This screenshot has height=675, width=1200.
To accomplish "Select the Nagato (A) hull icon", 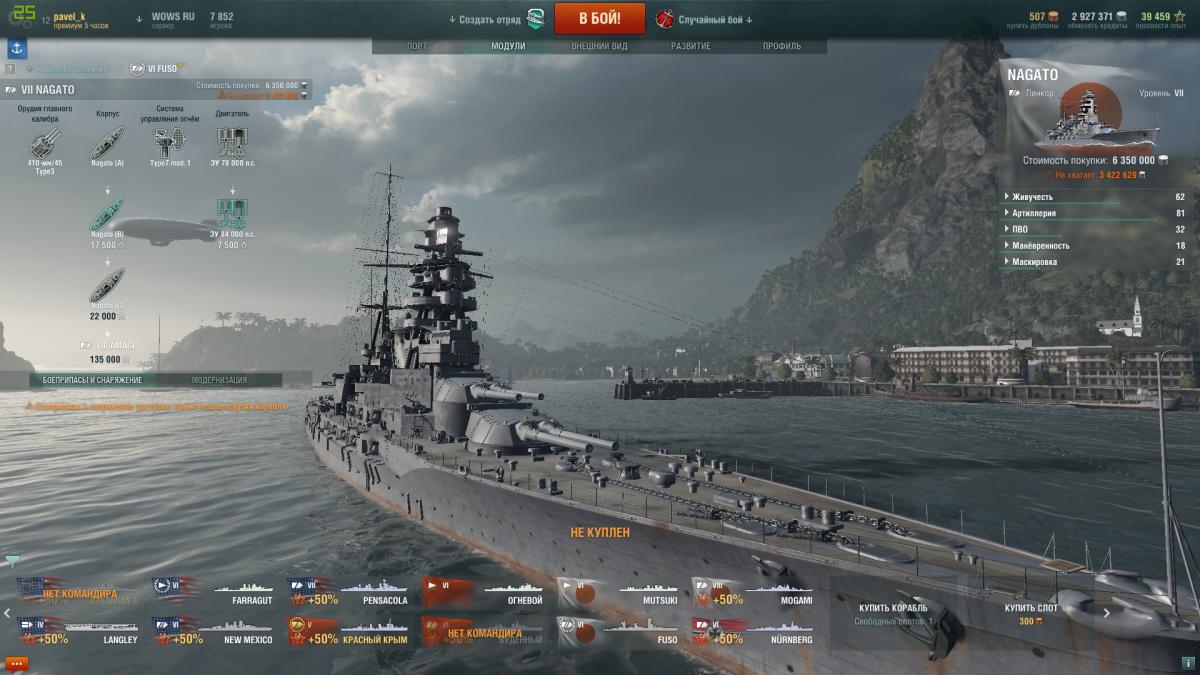I will 107,142.
